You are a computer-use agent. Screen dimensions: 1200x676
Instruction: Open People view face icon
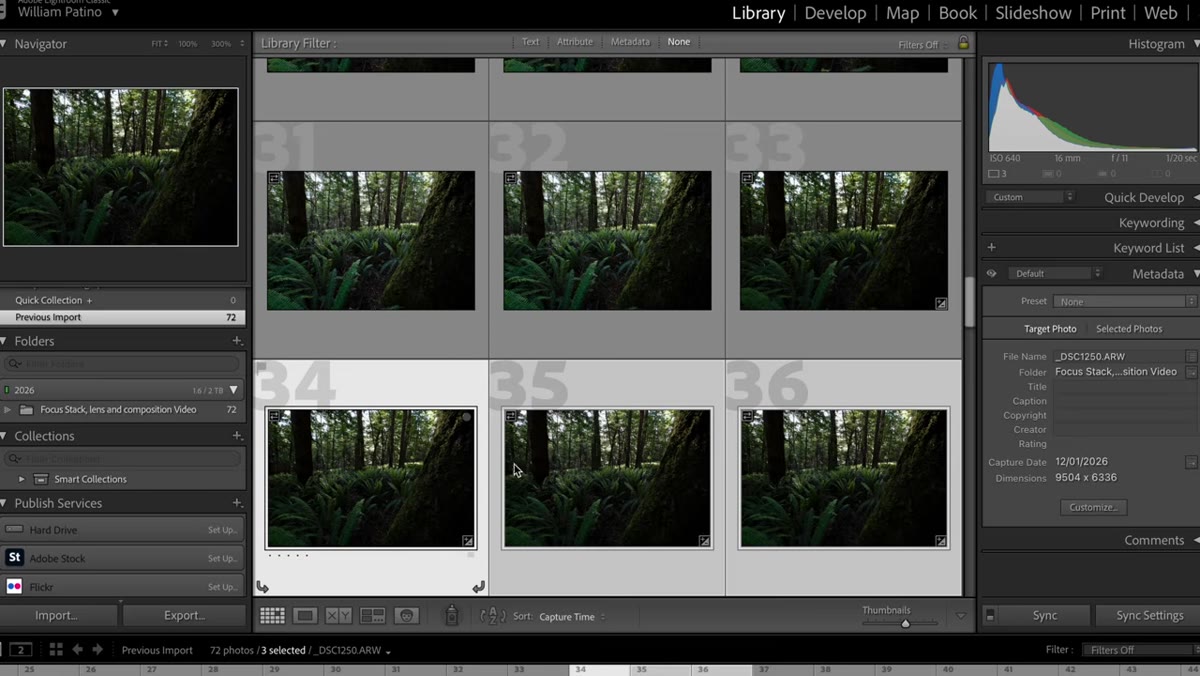click(x=406, y=616)
